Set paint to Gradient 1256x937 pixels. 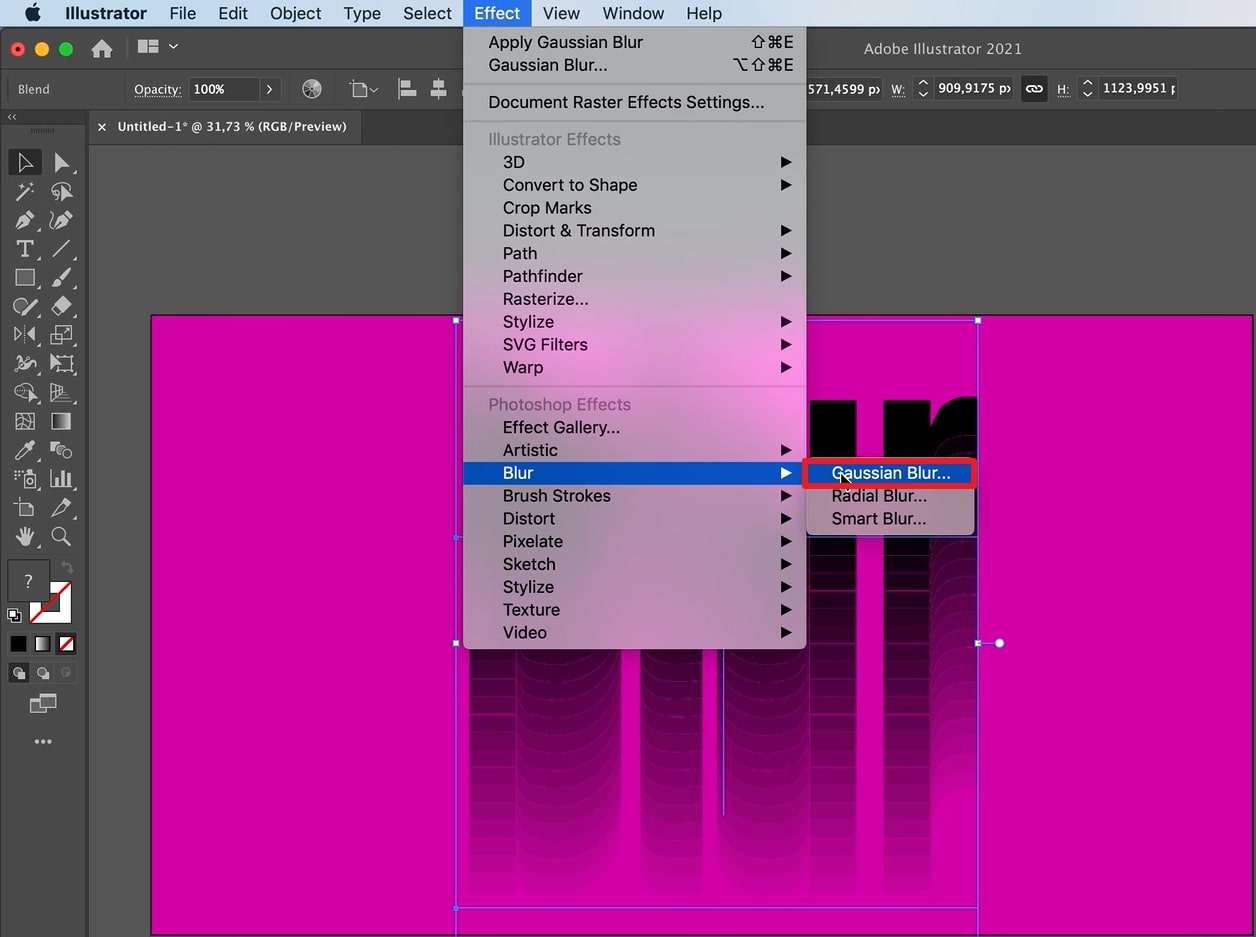point(43,644)
